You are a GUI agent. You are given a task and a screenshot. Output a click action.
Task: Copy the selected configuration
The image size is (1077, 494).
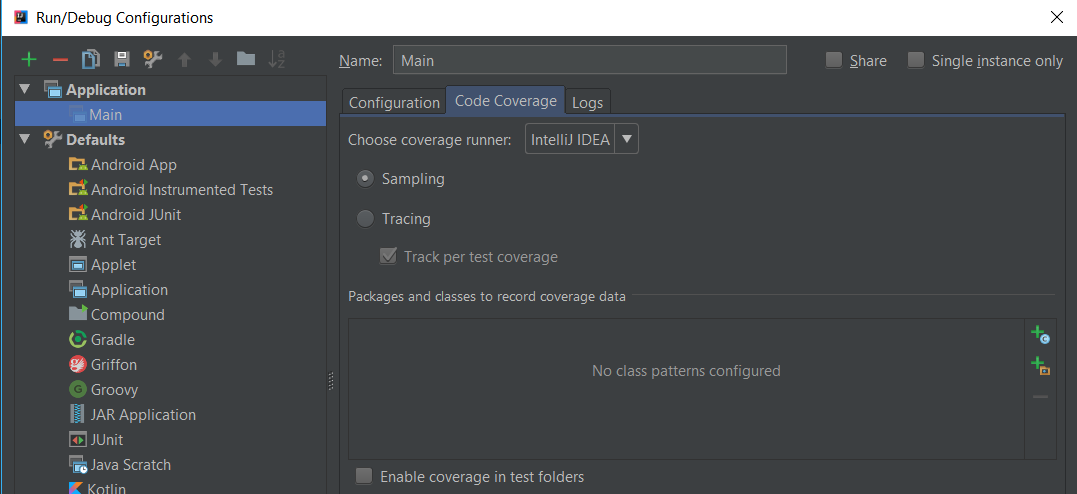pyautogui.click(x=91, y=60)
